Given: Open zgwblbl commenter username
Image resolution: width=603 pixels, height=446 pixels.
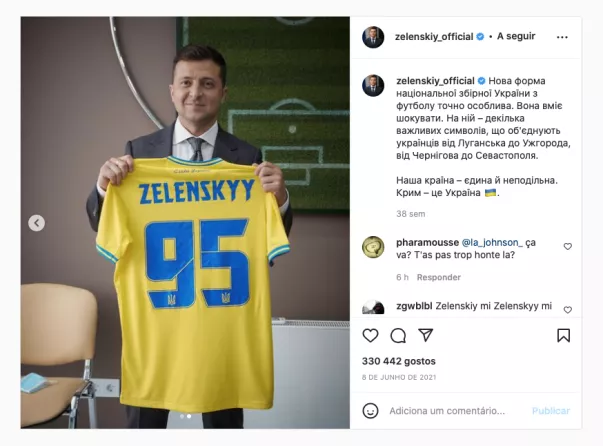Looking at the screenshot, I should (x=414, y=306).
